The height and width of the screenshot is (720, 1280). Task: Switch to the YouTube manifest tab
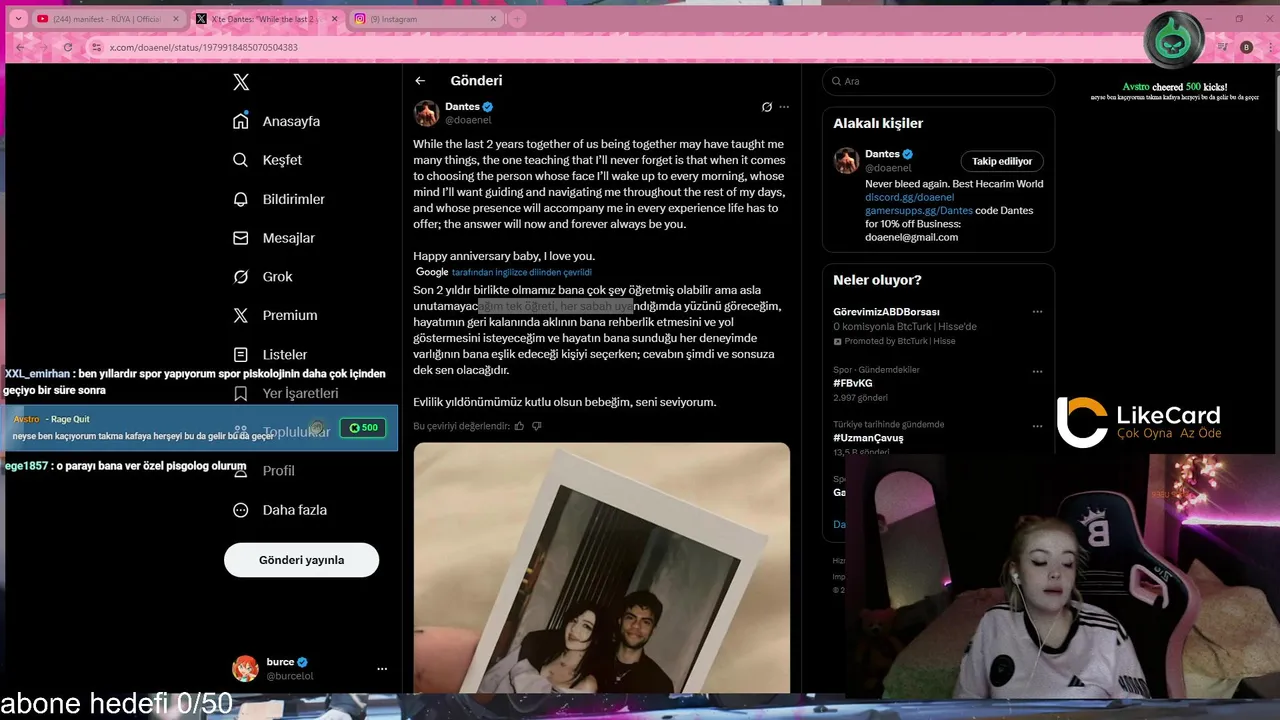[x=108, y=19]
